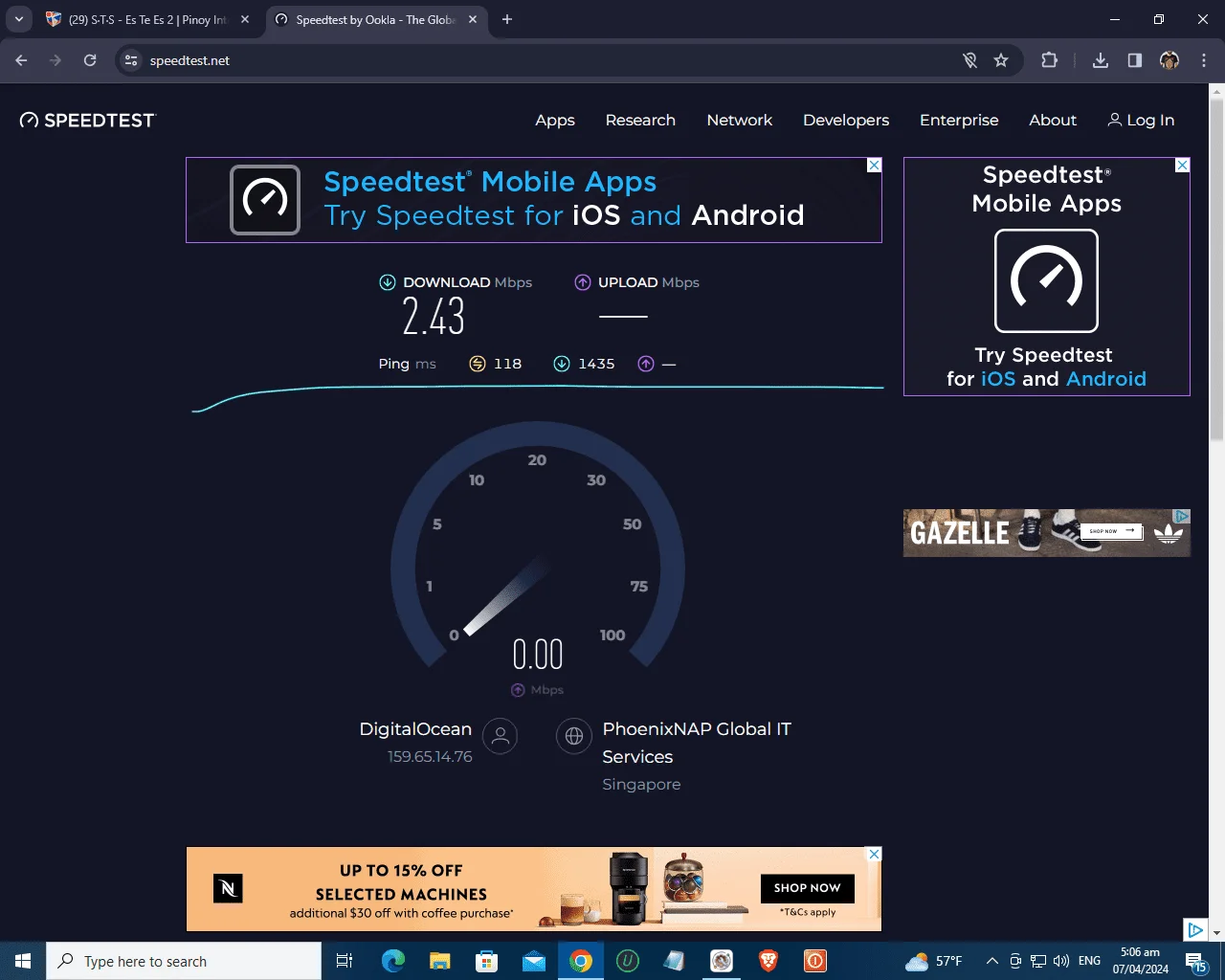Viewport: 1225px width, 980px height.
Task: Click the Download arrow icon
Action: point(388,282)
